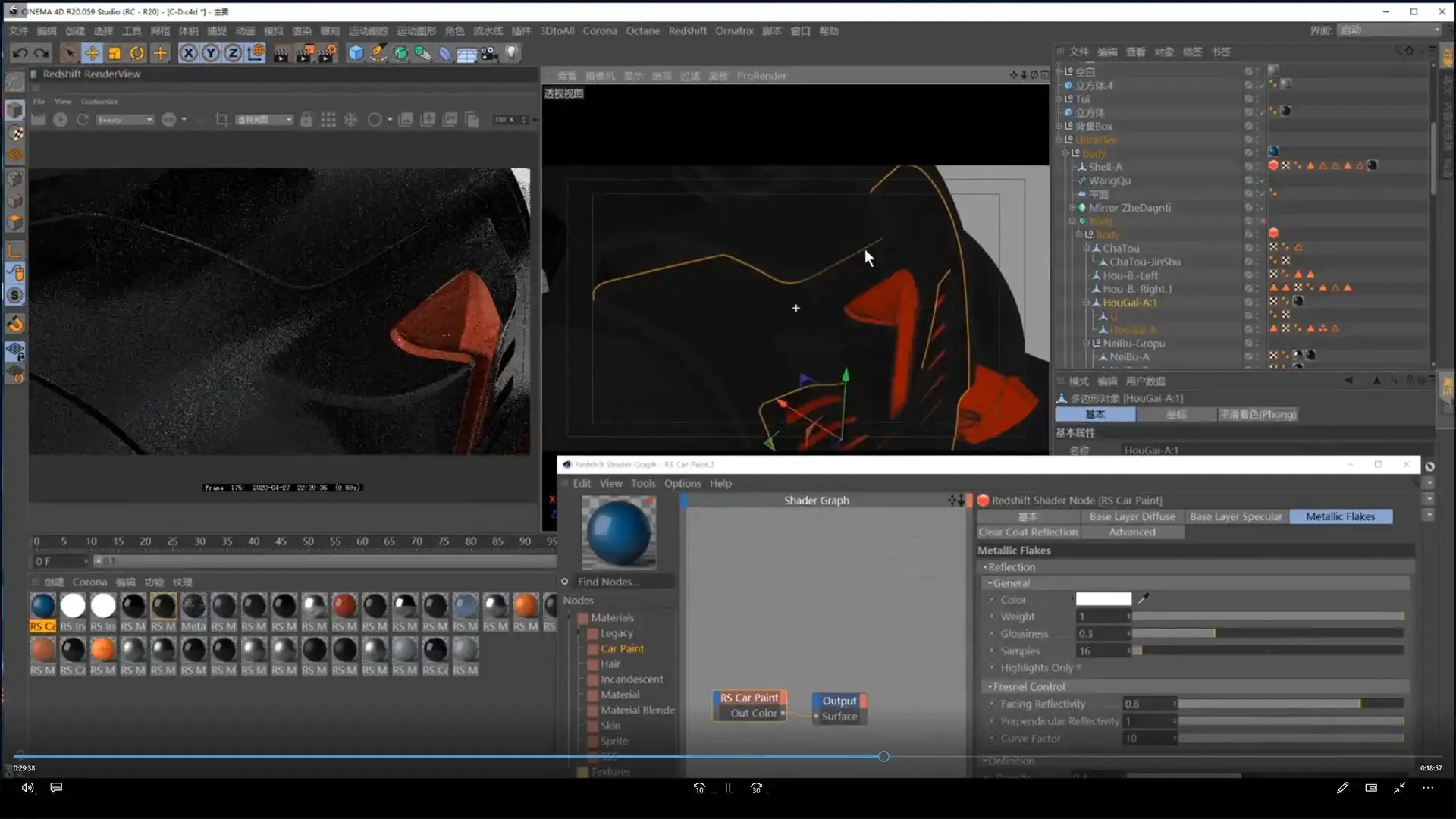The image size is (1456, 819).
Task: Click the undo arrow icon
Action: pos(20,53)
